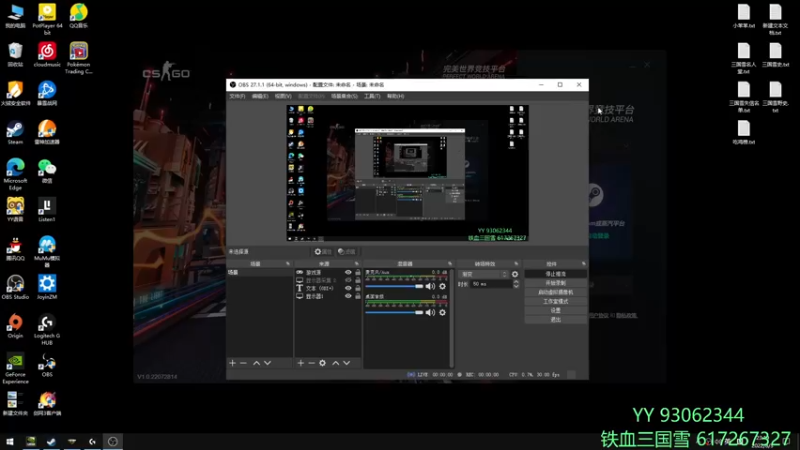Image resolution: width=800 pixels, height=450 pixels.
Task: Click the Windows Start button on taskbar
Action: (x=10, y=442)
